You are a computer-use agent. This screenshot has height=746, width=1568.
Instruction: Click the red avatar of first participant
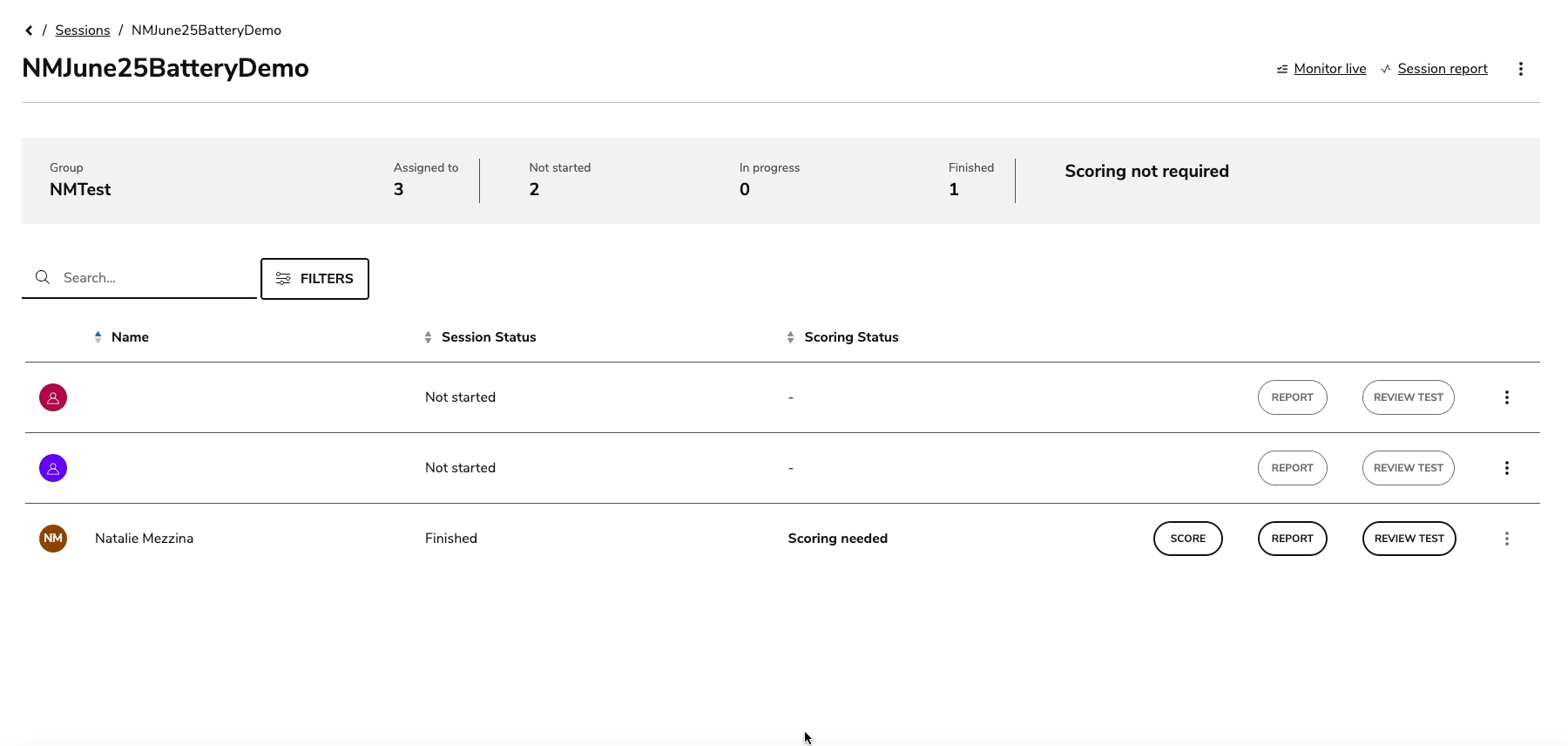[53, 397]
